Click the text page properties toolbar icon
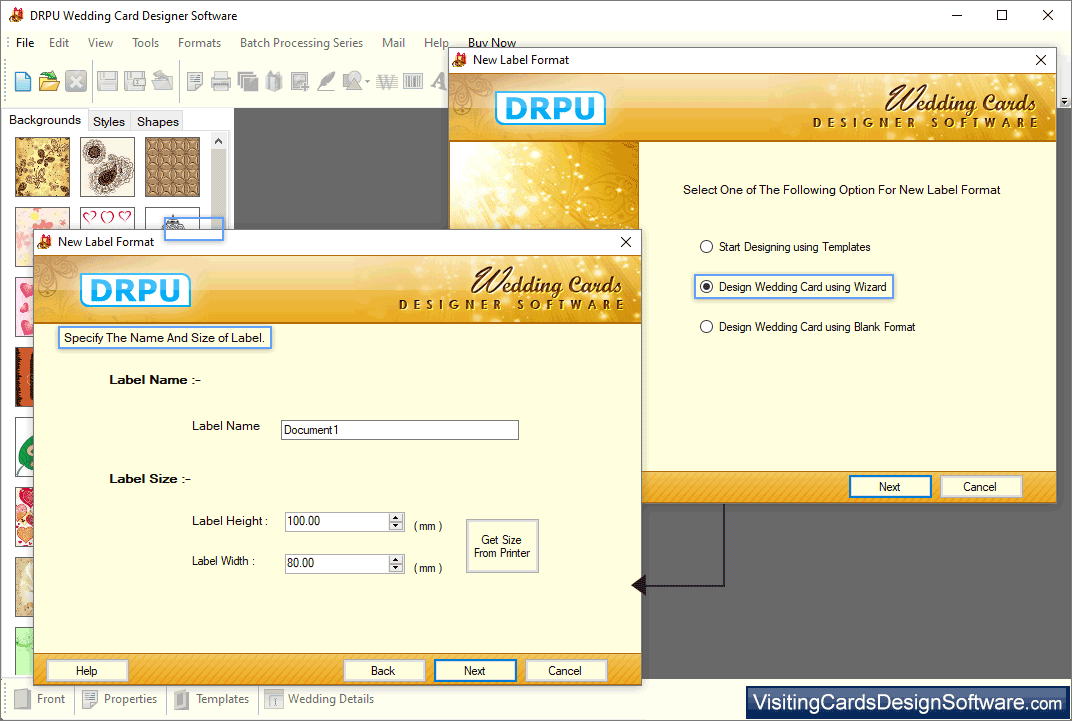Image resolution: width=1072 pixels, height=721 pixels. 195,81
